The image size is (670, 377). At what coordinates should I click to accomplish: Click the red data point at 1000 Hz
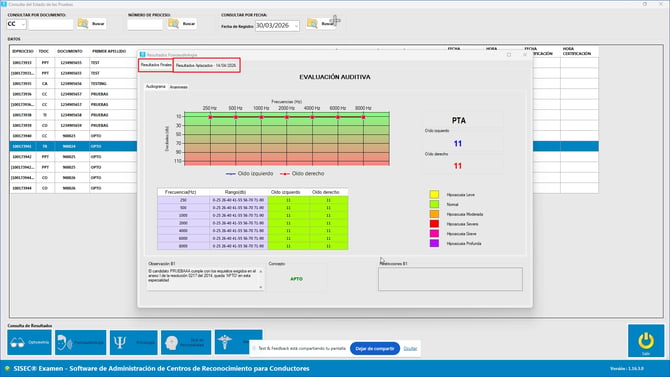[x=262, y=117]
